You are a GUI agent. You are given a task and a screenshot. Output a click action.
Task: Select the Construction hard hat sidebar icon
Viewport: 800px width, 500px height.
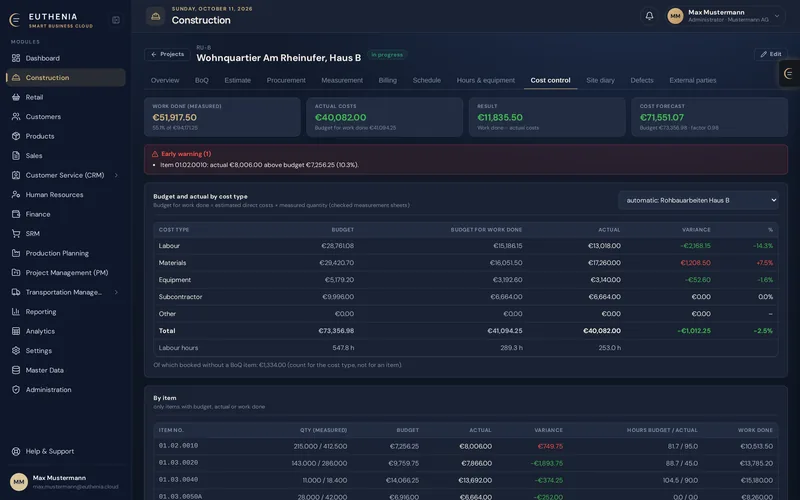[x=16, y=78]
